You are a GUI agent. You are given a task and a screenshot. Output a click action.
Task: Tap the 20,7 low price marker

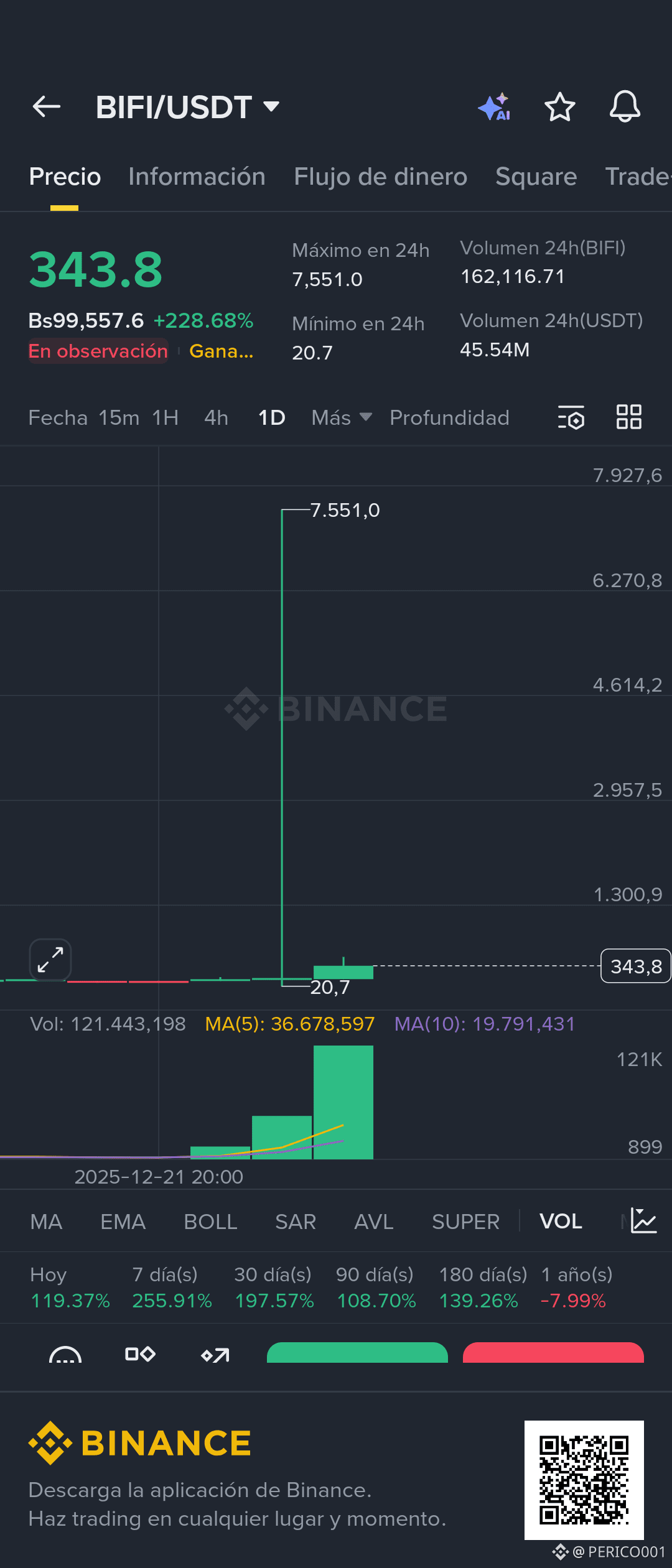tap(330, 987)
